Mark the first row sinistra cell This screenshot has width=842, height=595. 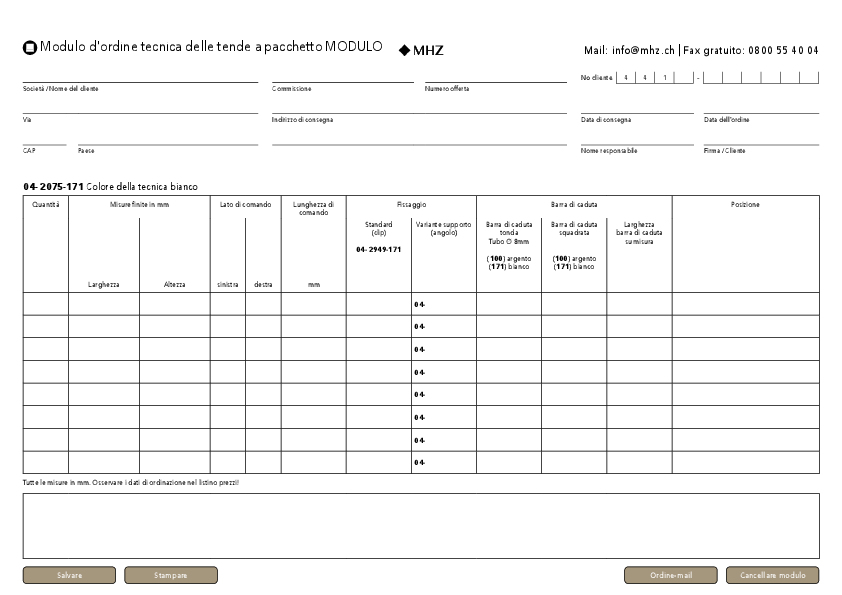[227, 304]
